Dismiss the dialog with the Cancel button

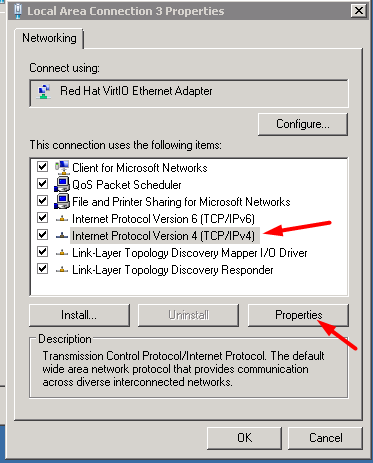[325, 438]
